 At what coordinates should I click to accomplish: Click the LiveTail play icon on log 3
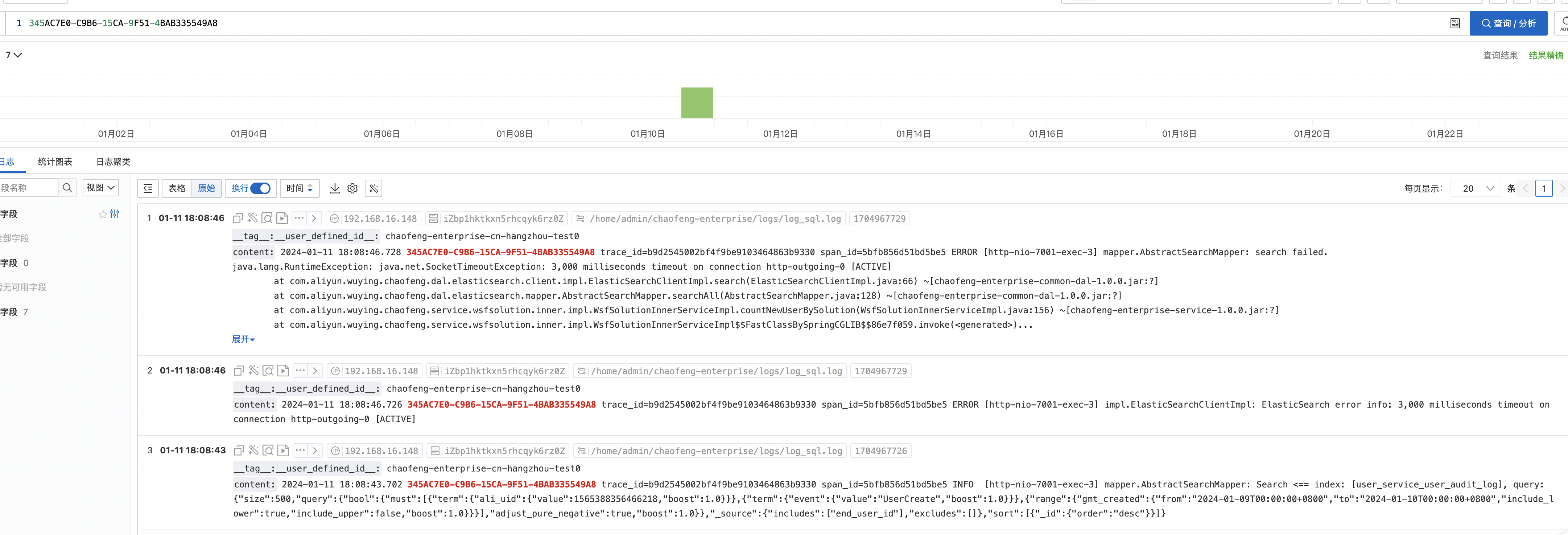(x=283, y=450)
